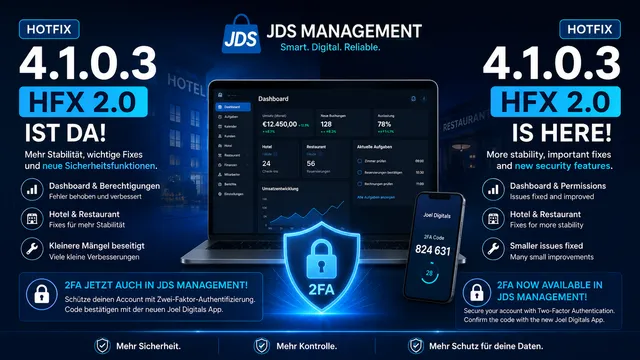
Task: Check off the Zimmer prüfen task
Action: pos(360,161)
